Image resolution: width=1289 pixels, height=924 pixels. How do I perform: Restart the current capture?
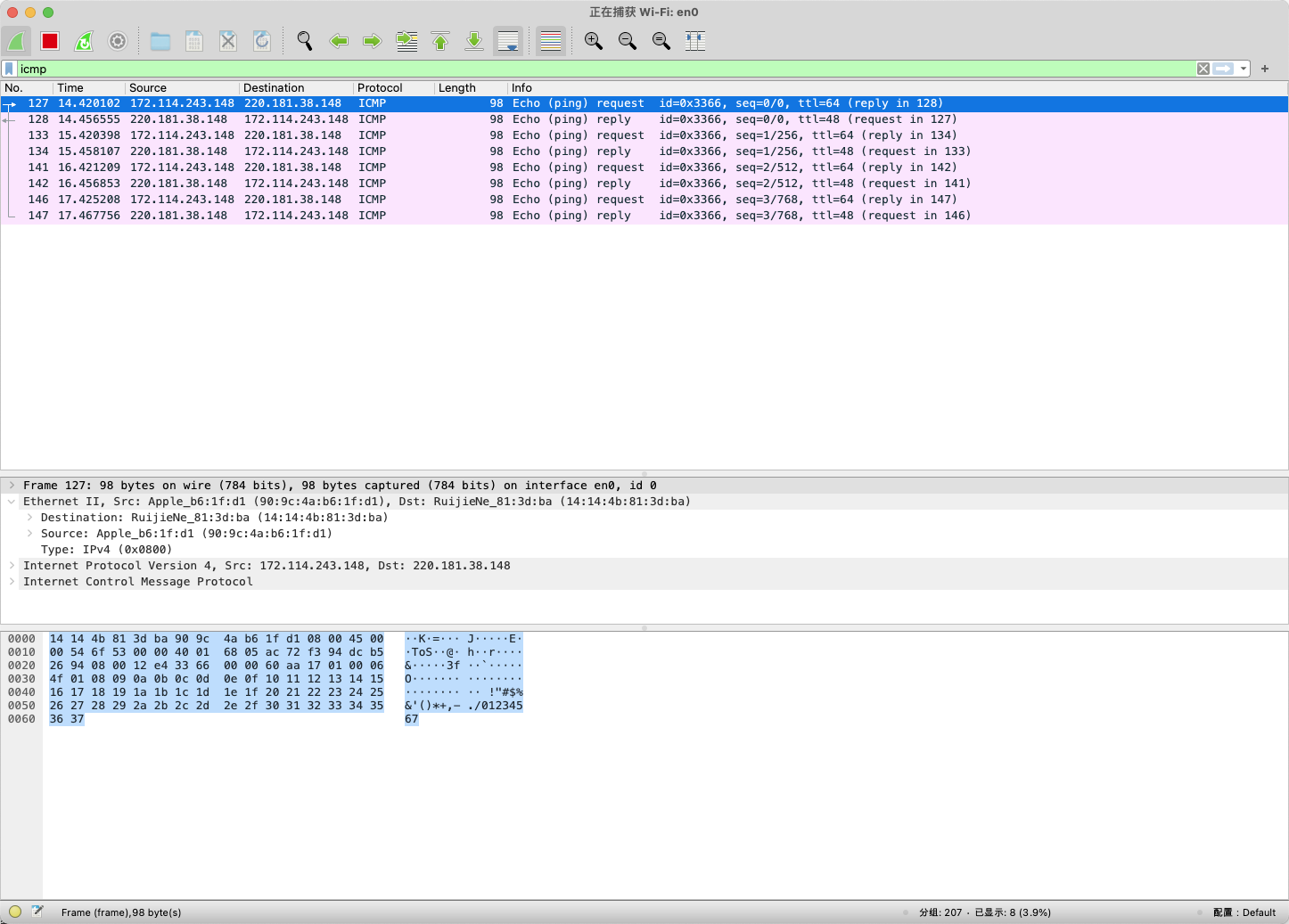coord(83,41)
